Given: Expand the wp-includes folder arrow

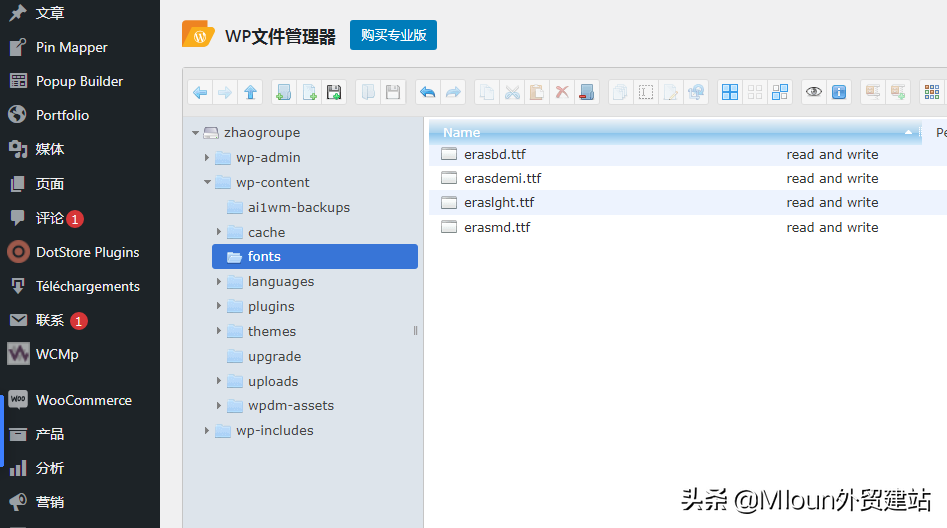Looking at the screenshot, I should tap(207, 431).
